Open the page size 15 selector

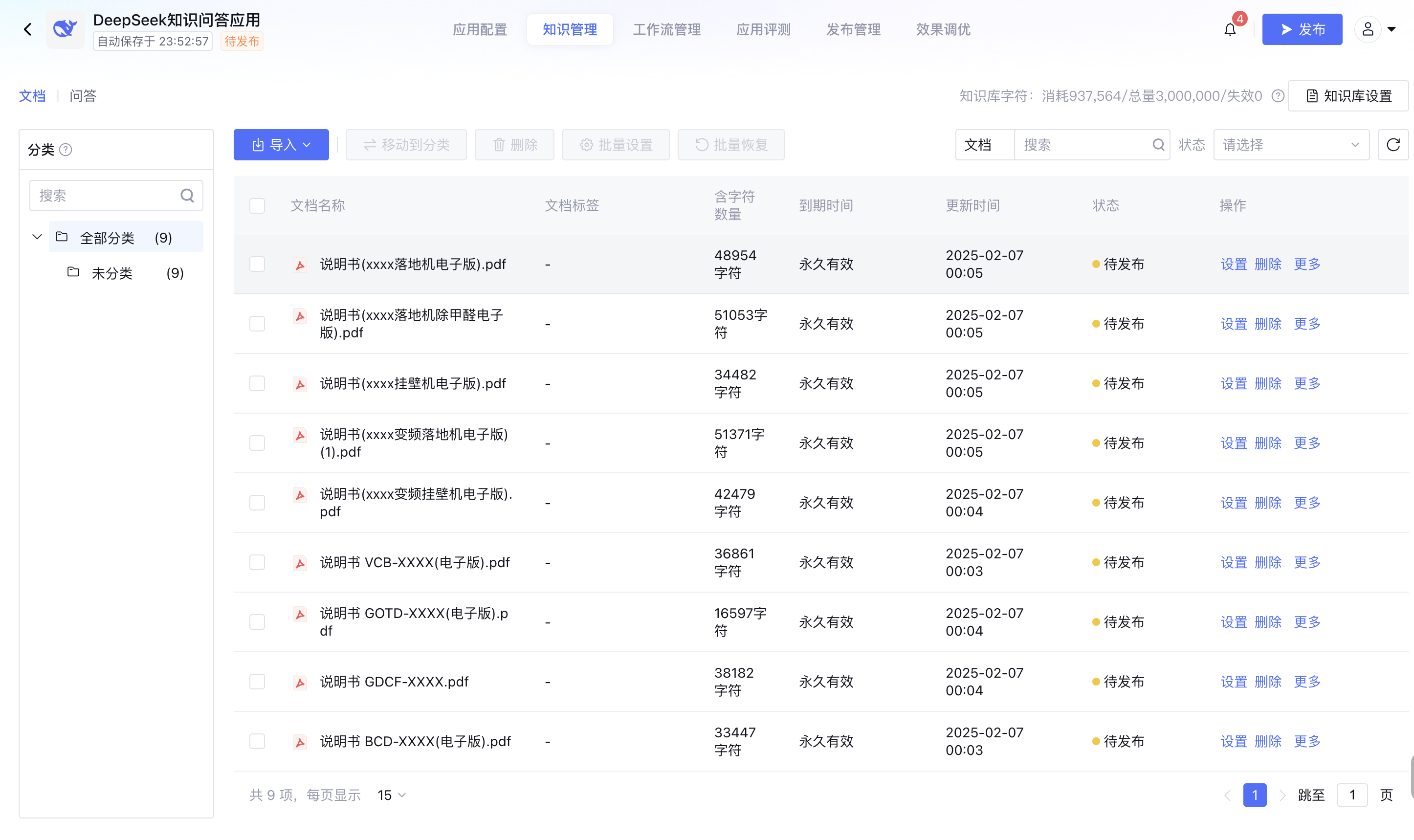click(391, 796)
